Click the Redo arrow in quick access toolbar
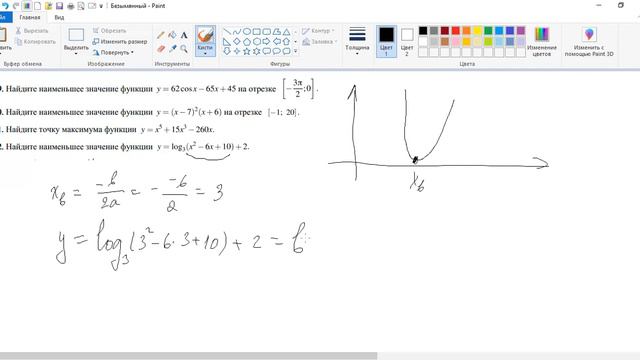Screen dimensions: 640x360 (x=16, y=6)
